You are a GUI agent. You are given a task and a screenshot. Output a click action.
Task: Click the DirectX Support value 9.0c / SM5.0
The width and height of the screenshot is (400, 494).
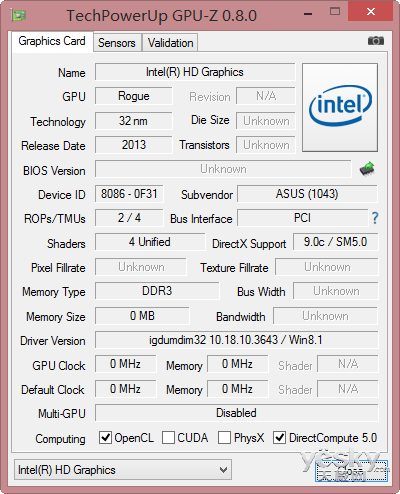pyautogui.click(x=336, y=242)
